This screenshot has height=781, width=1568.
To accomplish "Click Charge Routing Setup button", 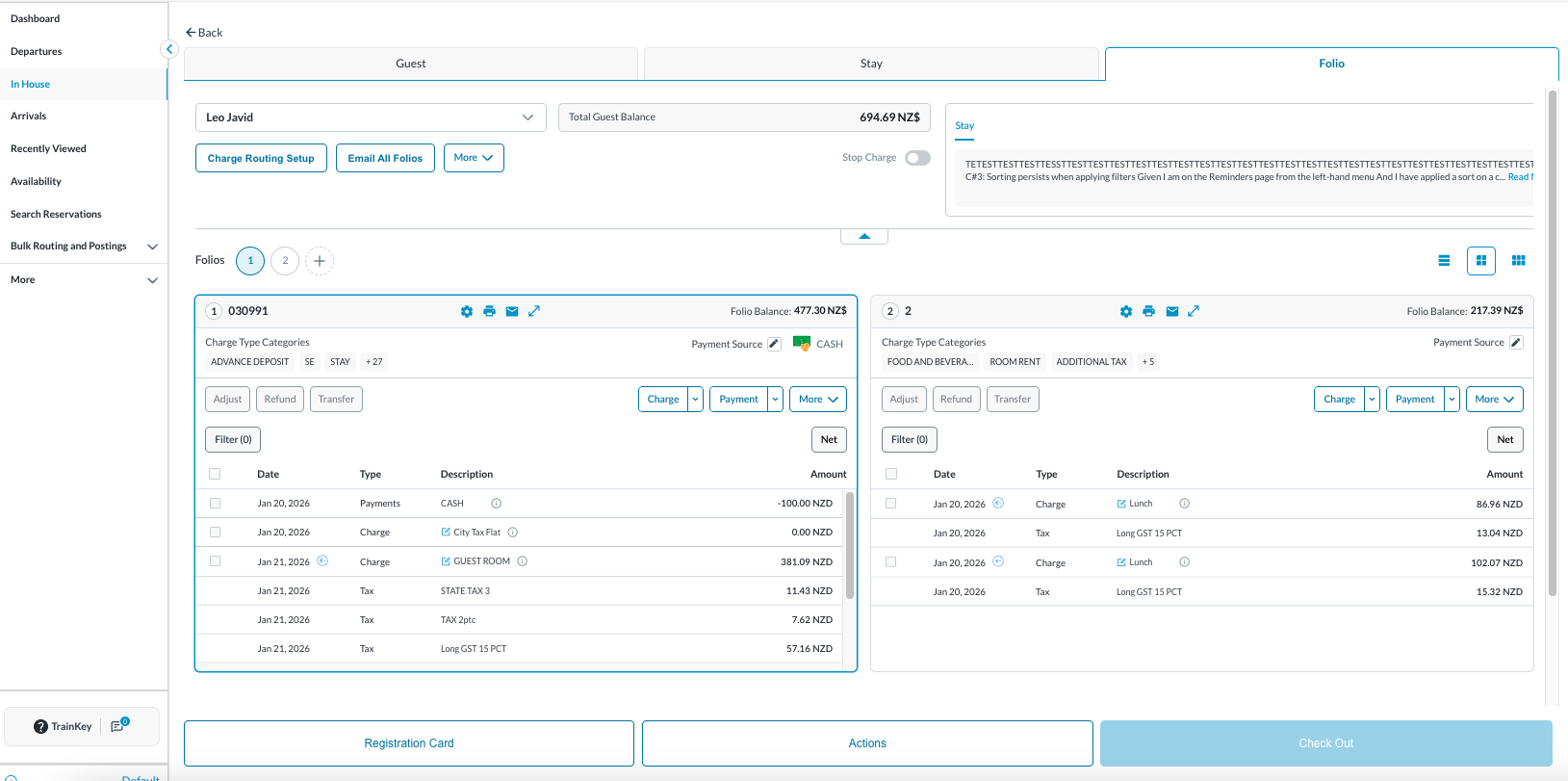I will click(261, 158).
